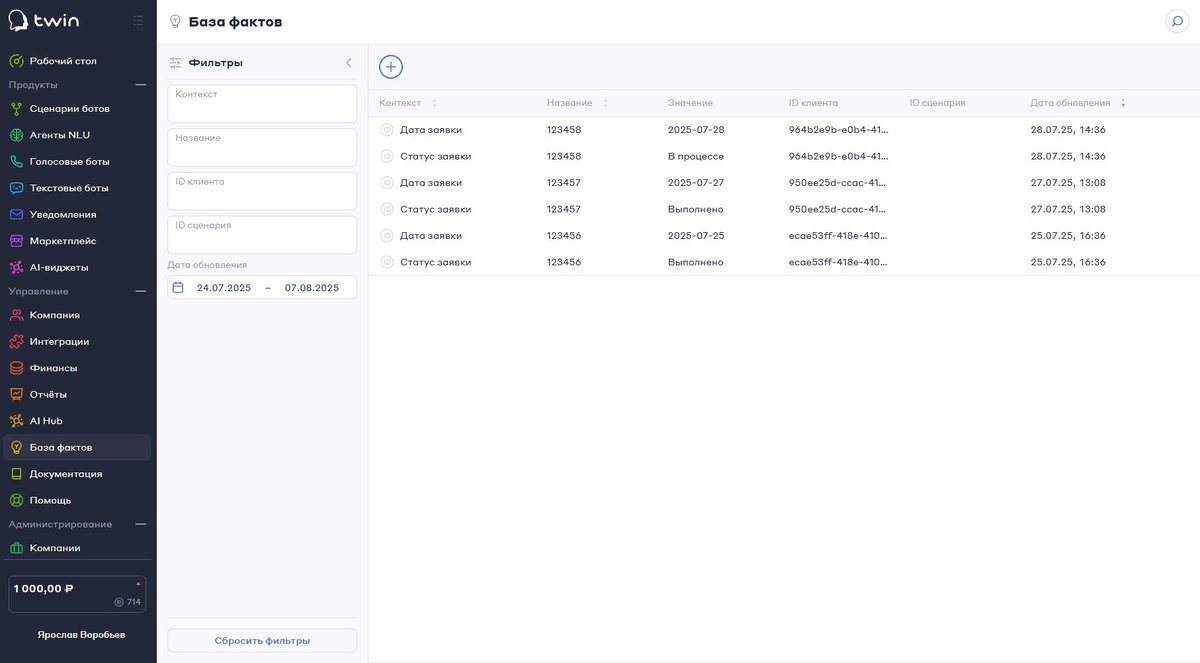Open search via magnifier icon top right
1200x663 pixels.
click(x=1177, y=21)
